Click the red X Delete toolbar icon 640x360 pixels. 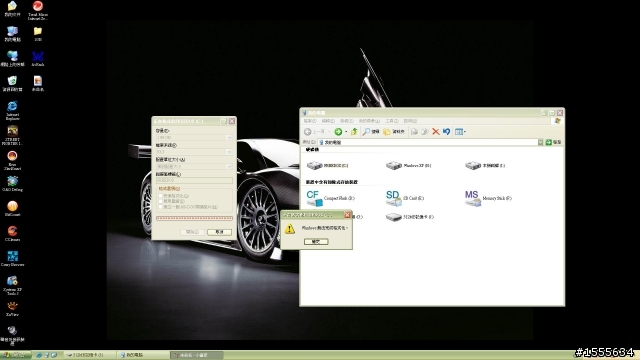[436, 131]
